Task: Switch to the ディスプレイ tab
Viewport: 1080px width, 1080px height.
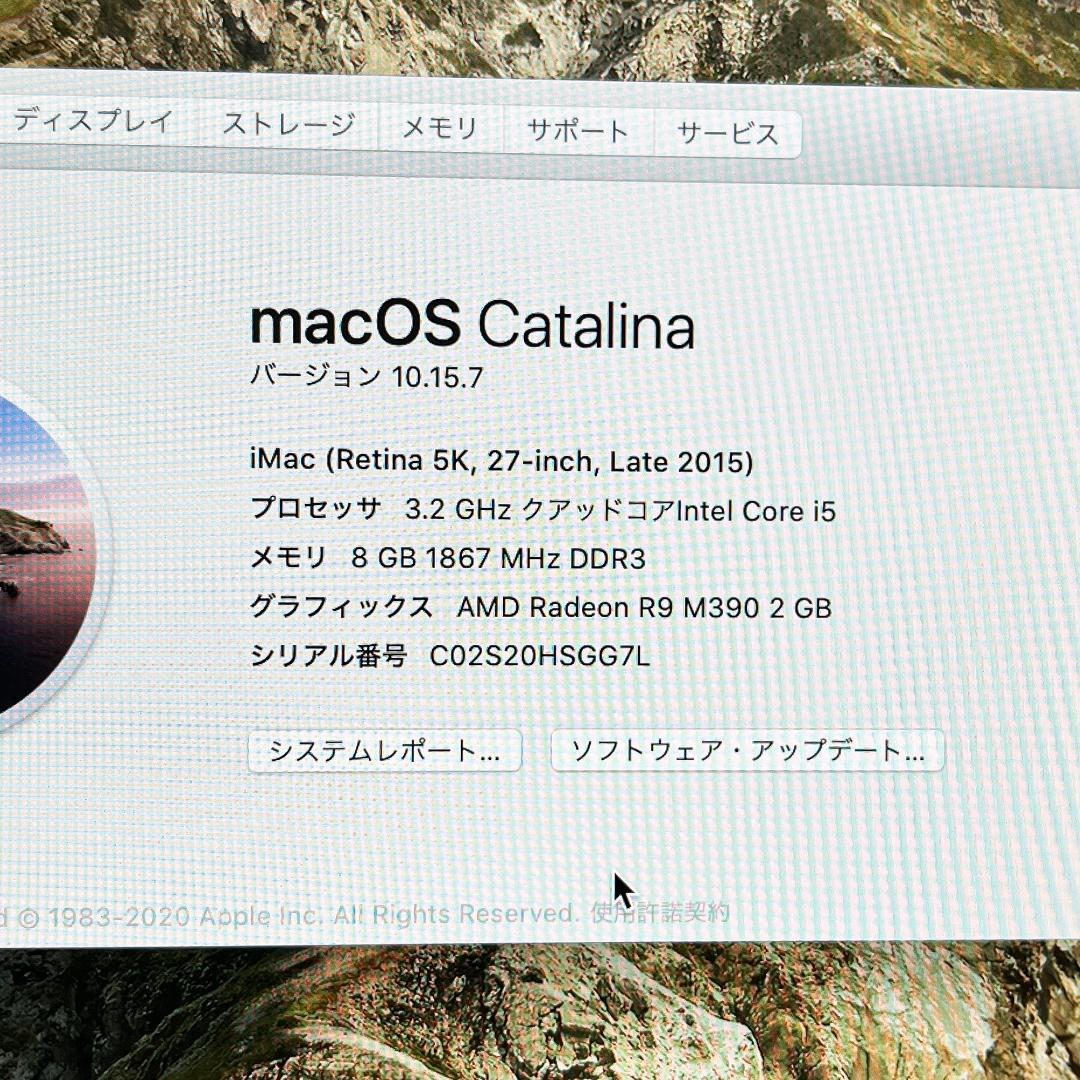Action: pos(93,120)
